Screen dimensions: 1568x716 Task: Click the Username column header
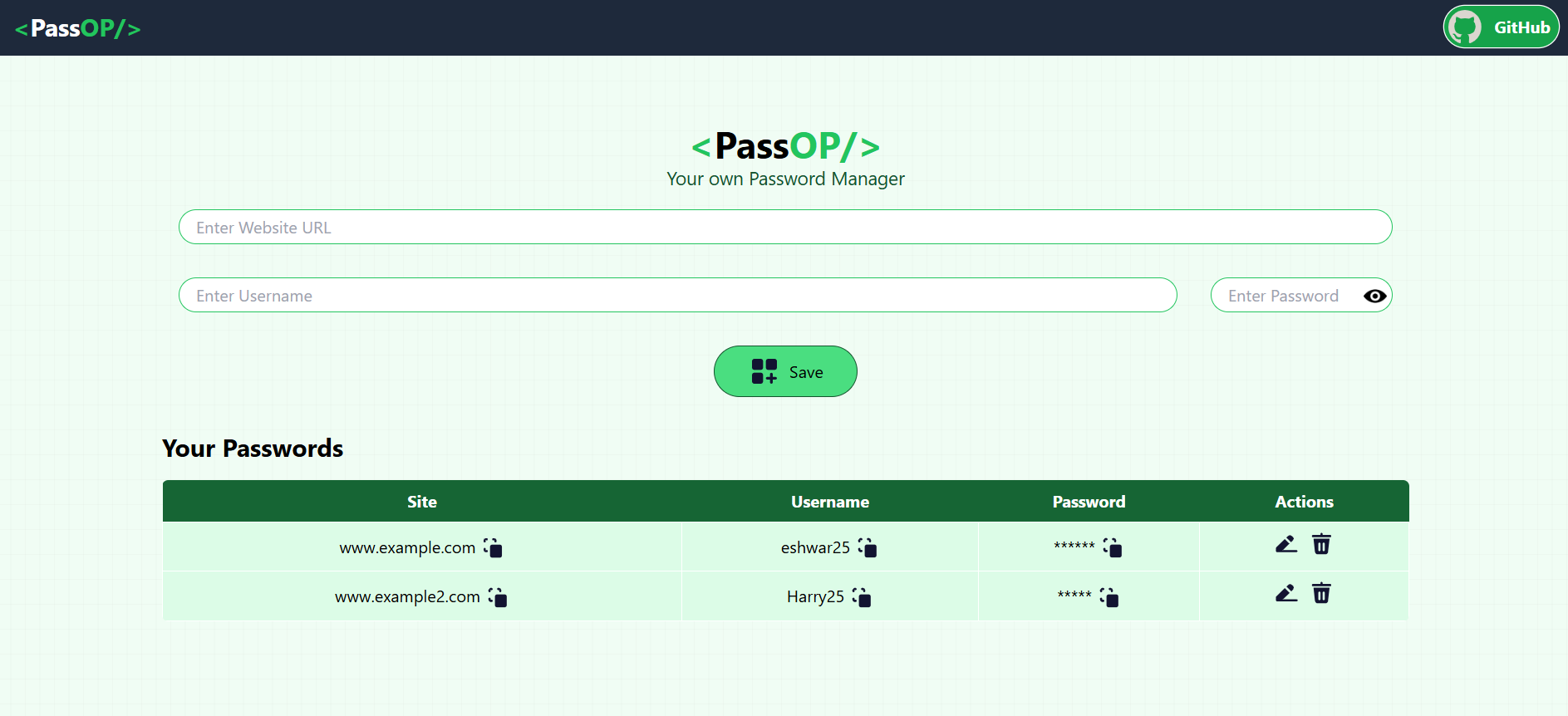pos(830,502)
